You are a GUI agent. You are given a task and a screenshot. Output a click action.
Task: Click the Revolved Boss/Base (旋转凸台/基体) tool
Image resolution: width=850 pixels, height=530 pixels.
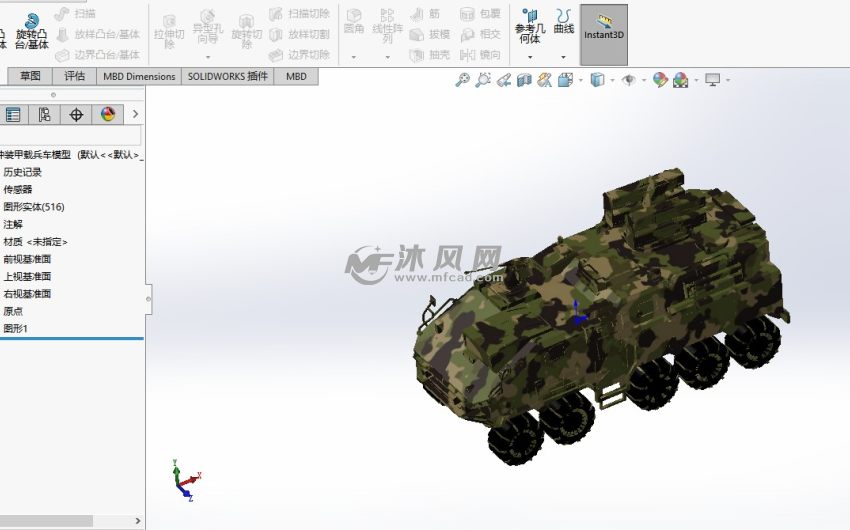click(31, 31)
